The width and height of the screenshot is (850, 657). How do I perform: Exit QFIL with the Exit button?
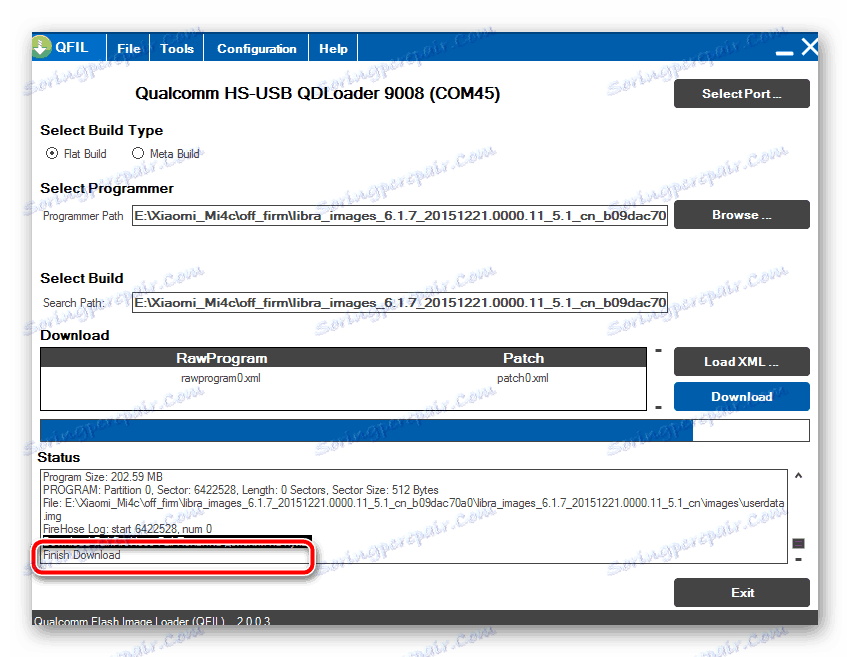click(x=741, y=592)
